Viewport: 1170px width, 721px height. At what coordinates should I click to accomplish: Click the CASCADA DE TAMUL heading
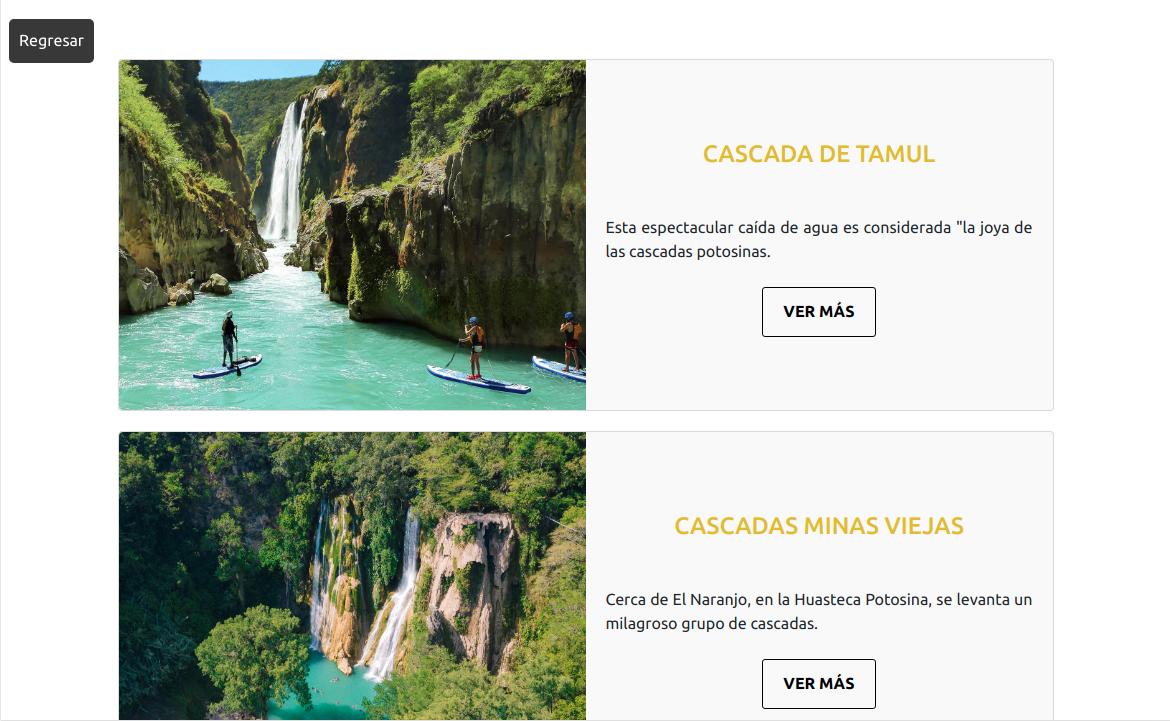(x=819, y=154)
